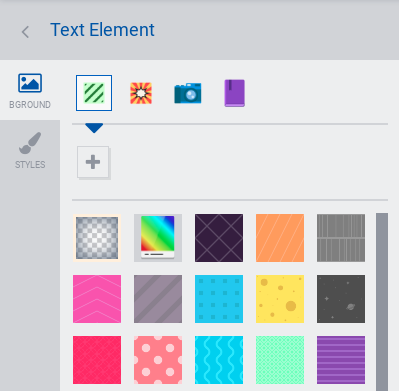Image resolution: width=399 pixels, height=391 pixels.
Task: Select the green striped pattern category icon
Action: pyautogui.click(x=94, y=93)
